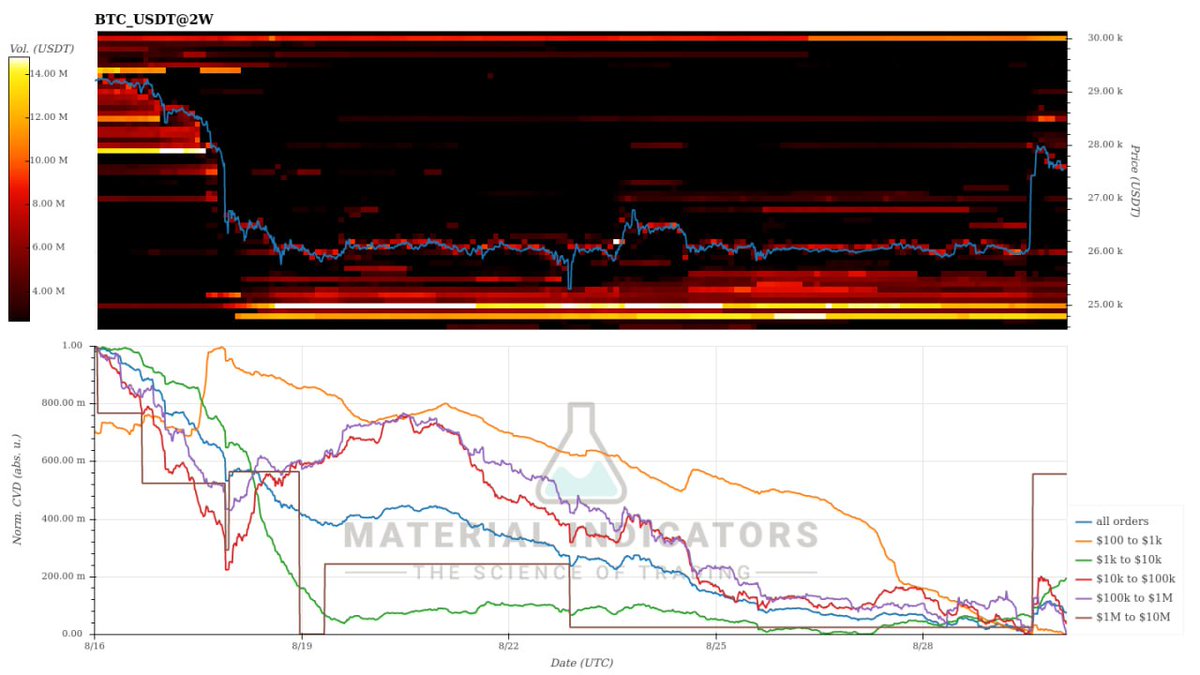Click the Norm. CVD (abs. u.) axis title
The height and width of the screenshot is (675, 1200).
click(x=17, y=490)
